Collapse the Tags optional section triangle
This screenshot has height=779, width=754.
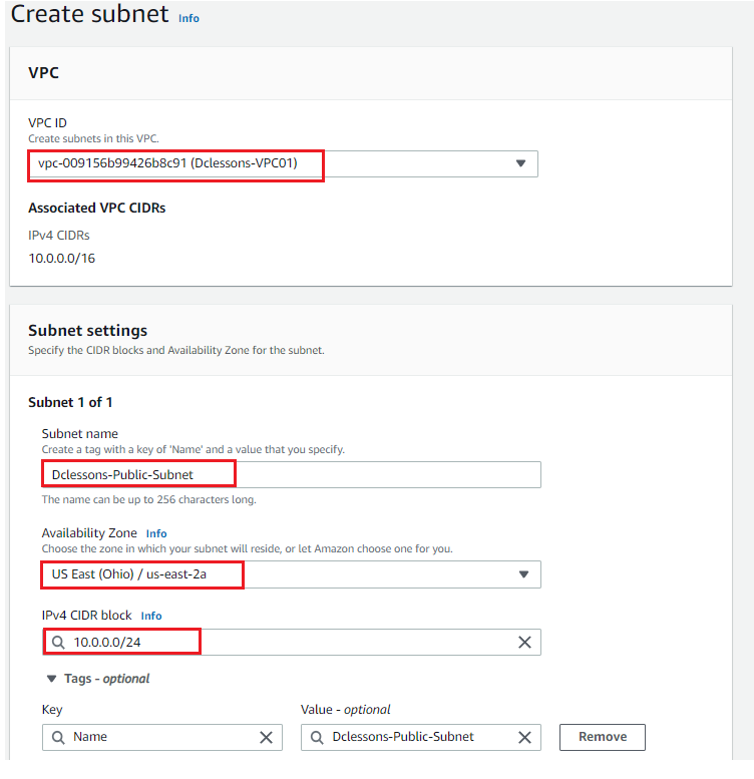pos(51,679)
